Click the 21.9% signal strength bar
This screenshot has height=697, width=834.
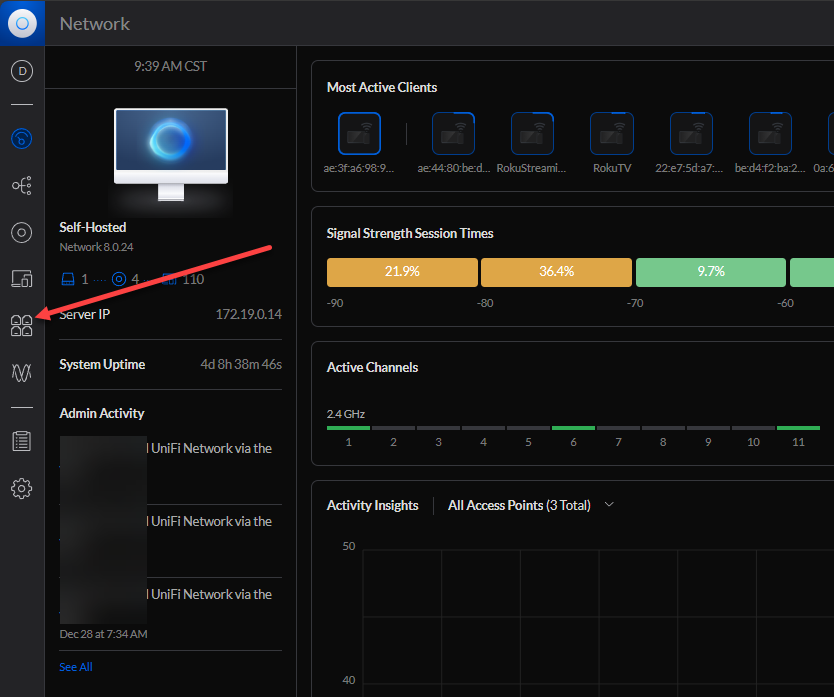point(402,272)
